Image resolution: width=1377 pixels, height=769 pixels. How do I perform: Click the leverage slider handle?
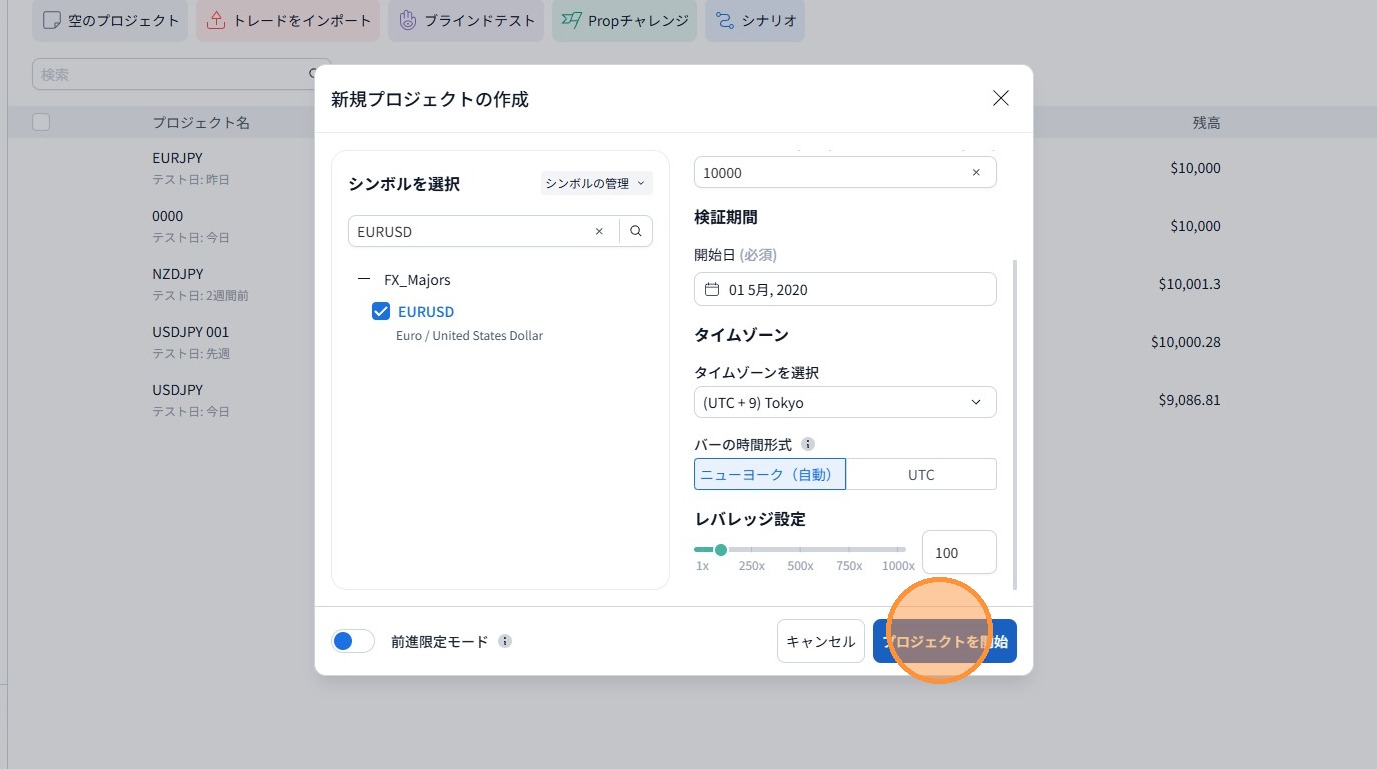(721, 549)
